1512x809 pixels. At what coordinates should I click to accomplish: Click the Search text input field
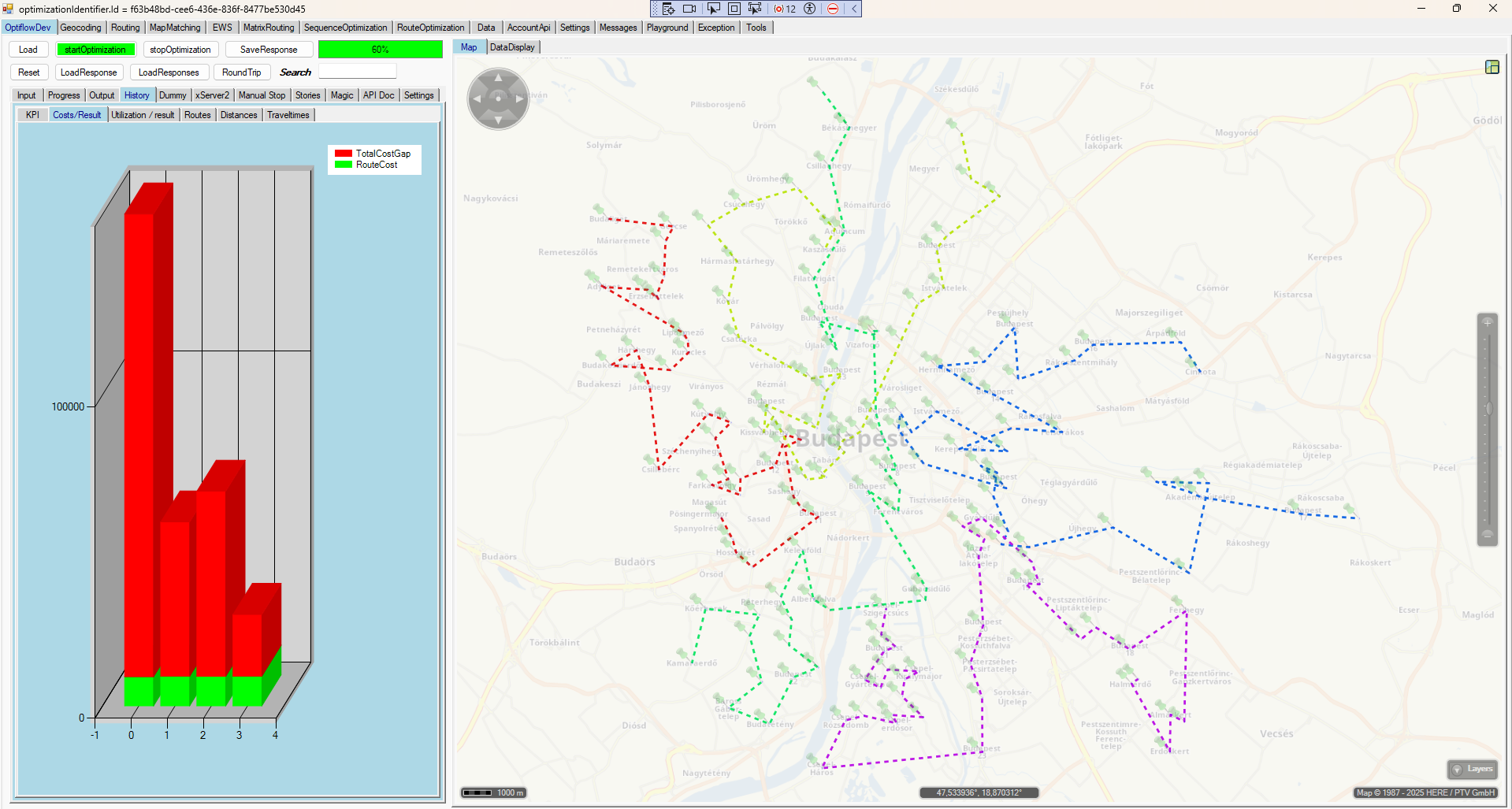[357, 72]
